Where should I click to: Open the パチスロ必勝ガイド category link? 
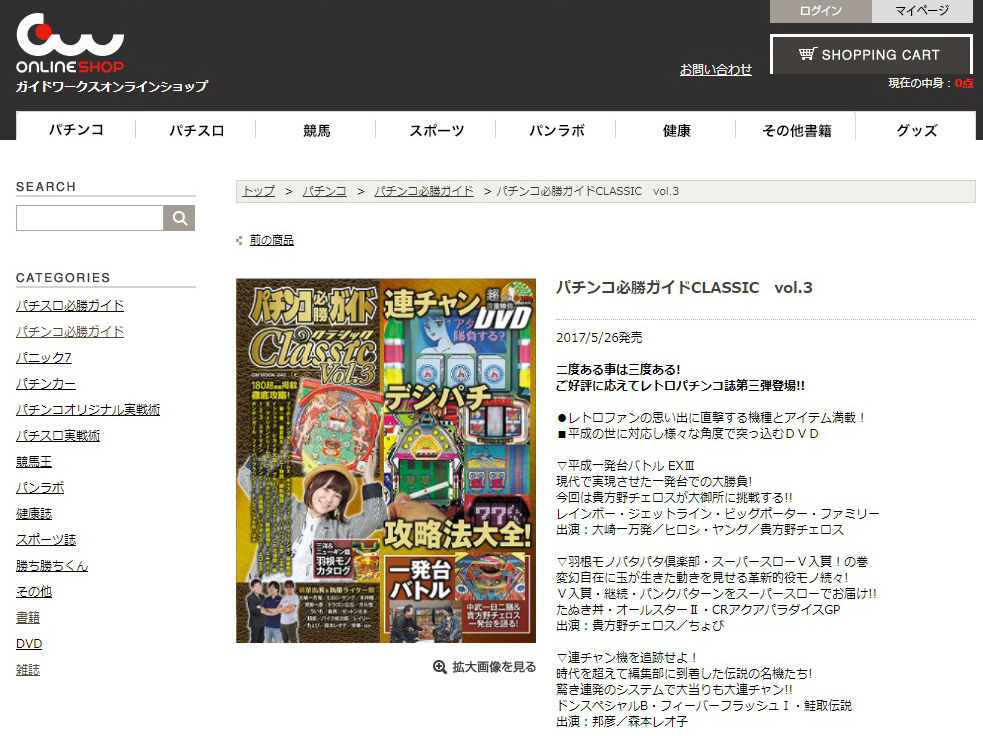[x=70, y=305]
